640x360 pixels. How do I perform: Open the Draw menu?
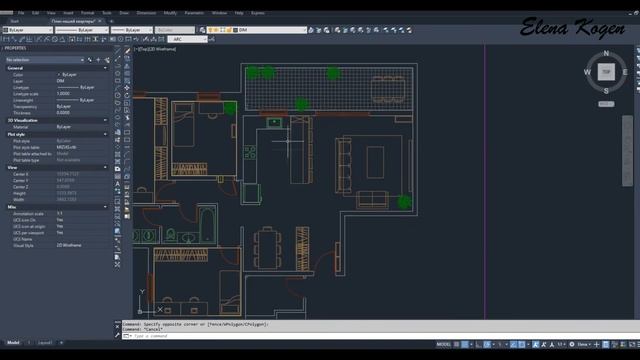click(124, 13)
